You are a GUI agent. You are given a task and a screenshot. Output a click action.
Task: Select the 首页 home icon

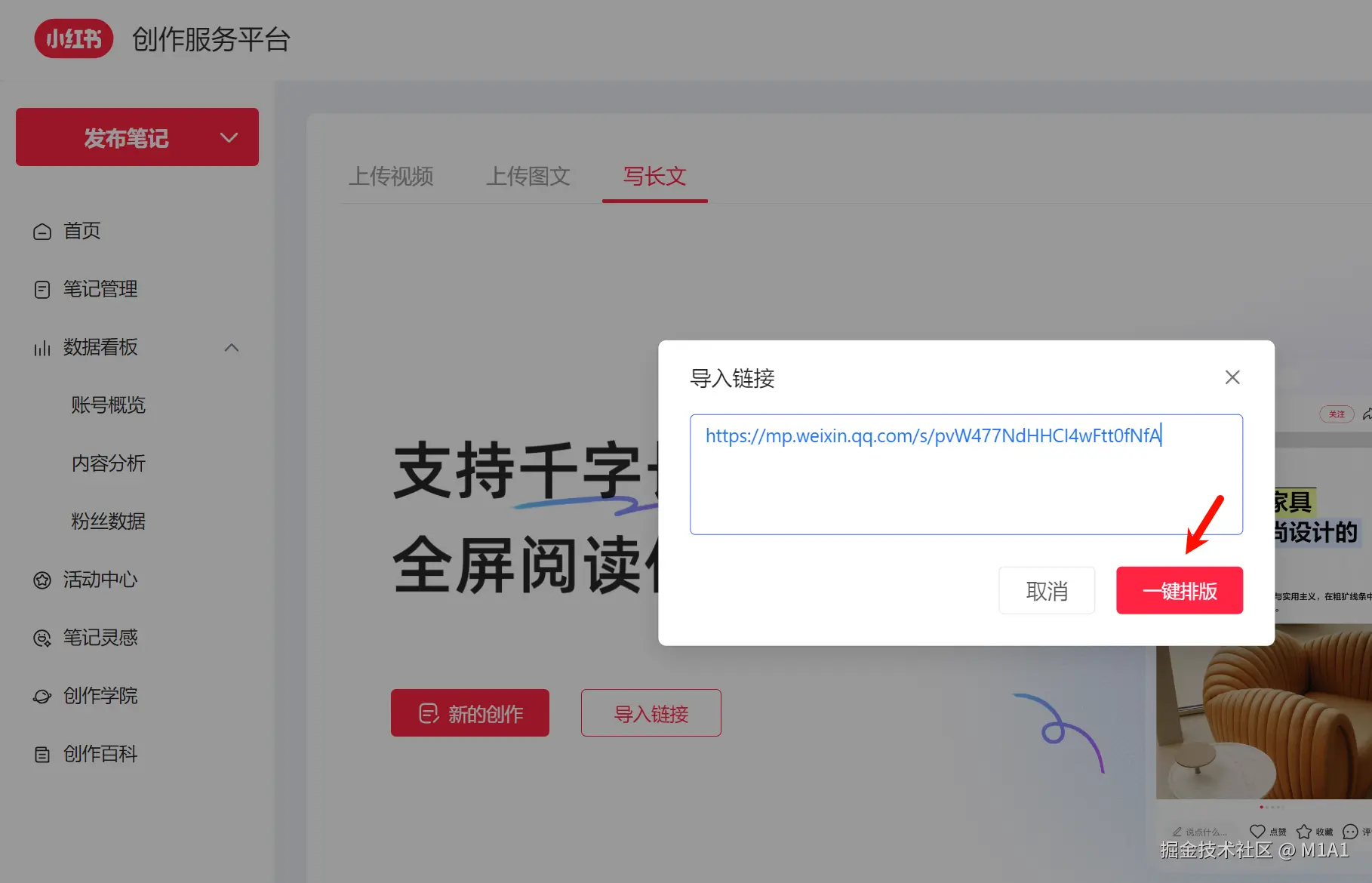(x=42, y=232)
